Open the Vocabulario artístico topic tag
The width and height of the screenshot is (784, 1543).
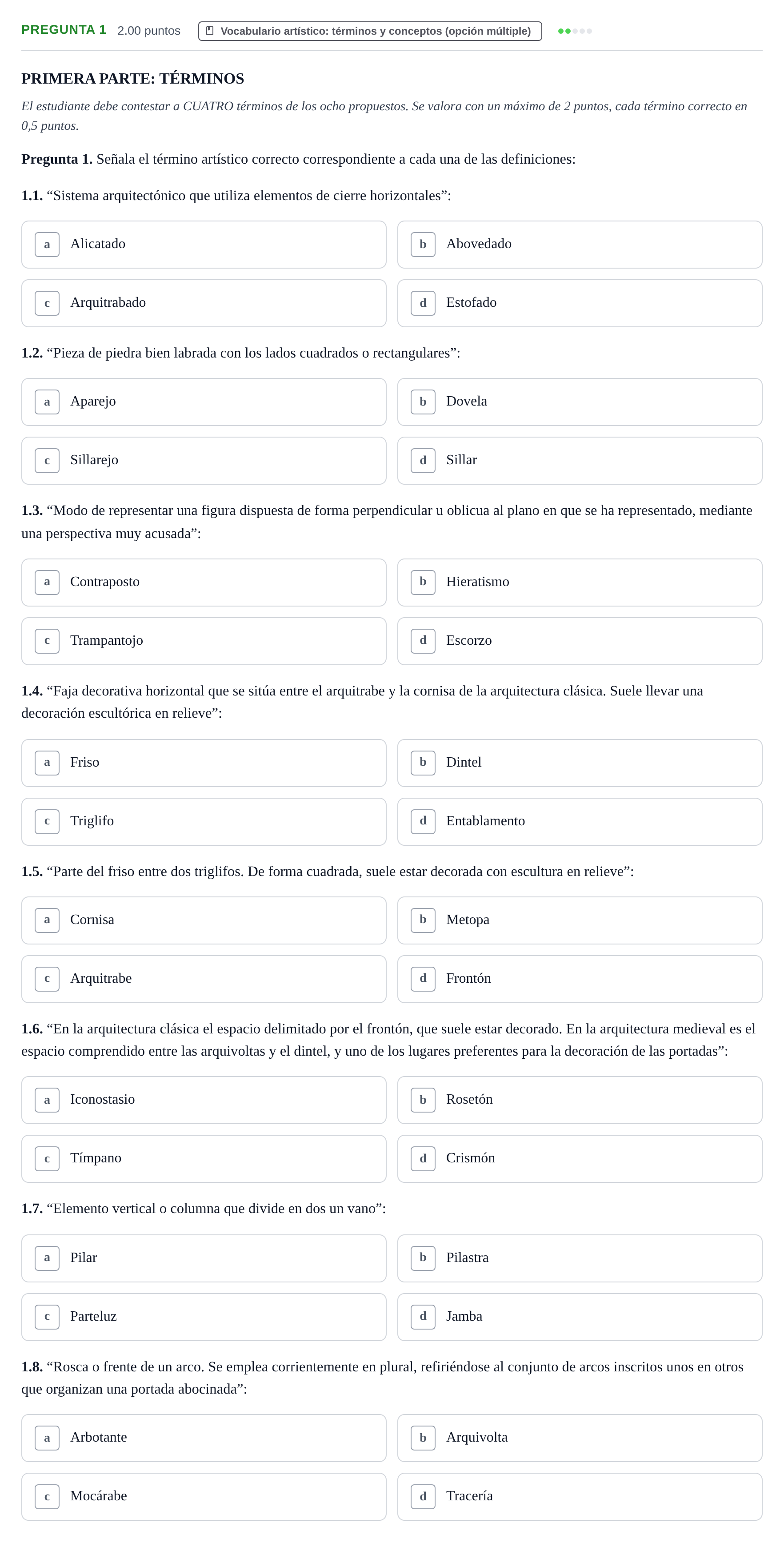(370, 31)
